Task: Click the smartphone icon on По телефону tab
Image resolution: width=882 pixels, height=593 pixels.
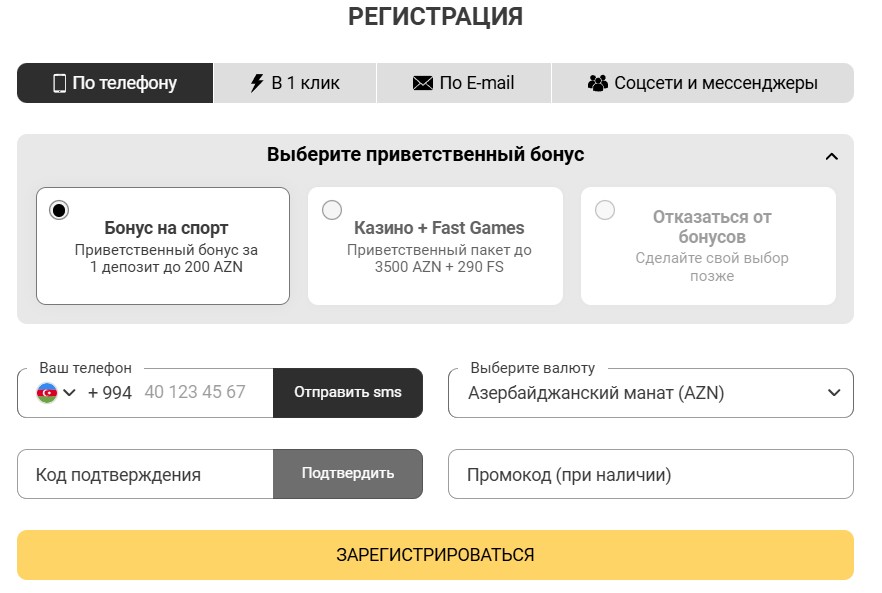Action: (x=60, y=84)
